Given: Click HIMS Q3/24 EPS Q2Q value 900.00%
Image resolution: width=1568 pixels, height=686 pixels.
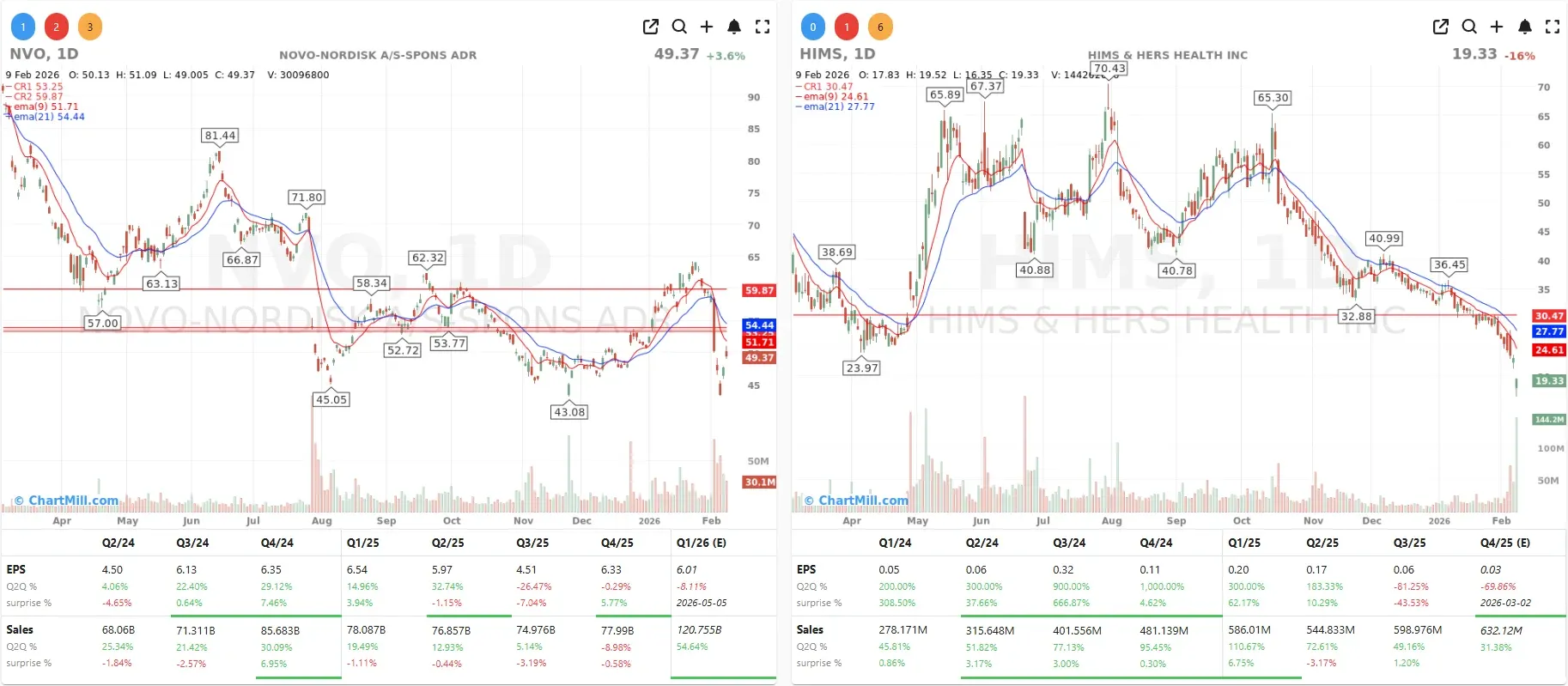Looking at the screenshot, I should tap(1071, 587).
